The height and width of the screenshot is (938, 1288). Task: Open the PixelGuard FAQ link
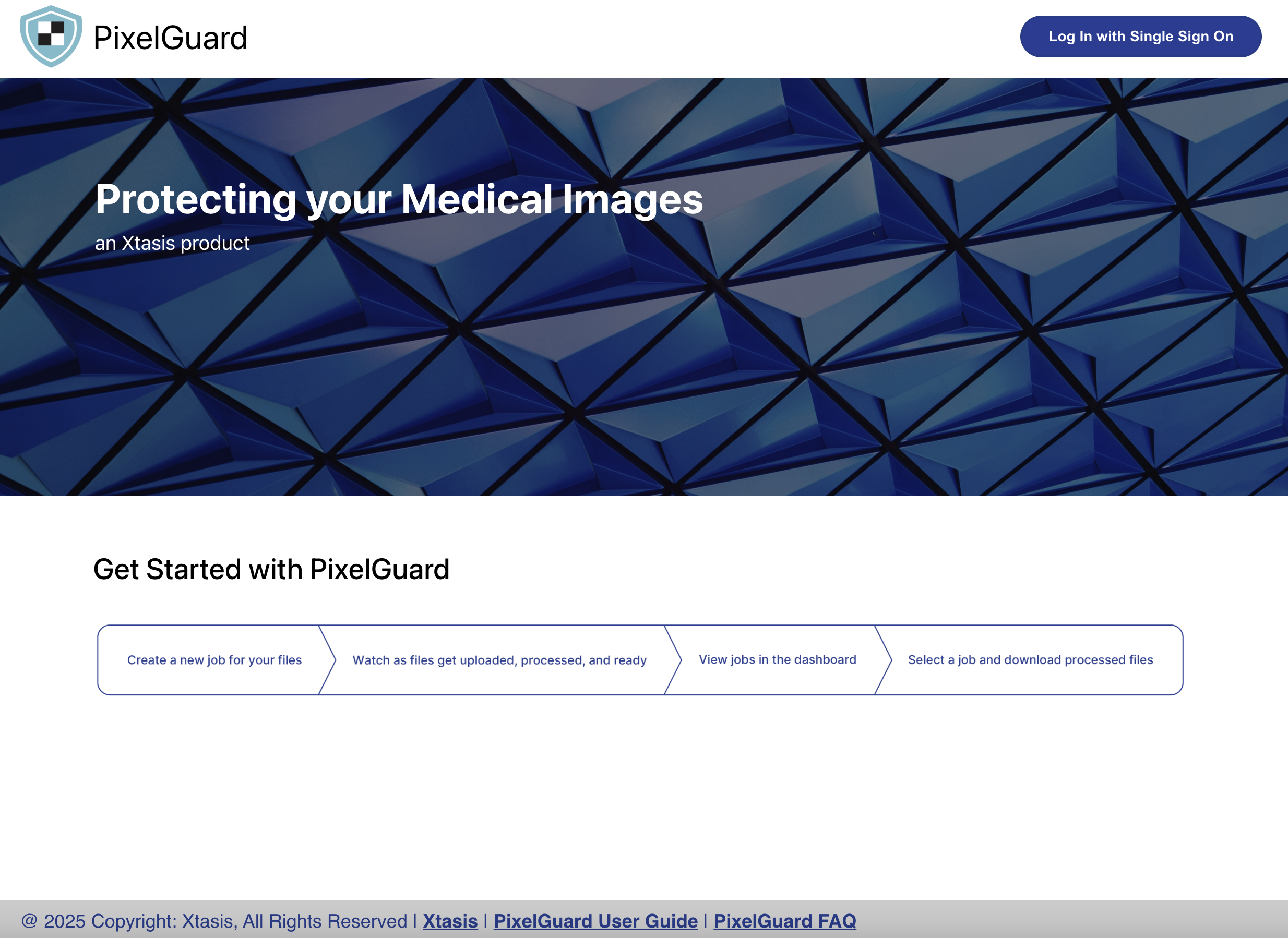tap(784, 920)
